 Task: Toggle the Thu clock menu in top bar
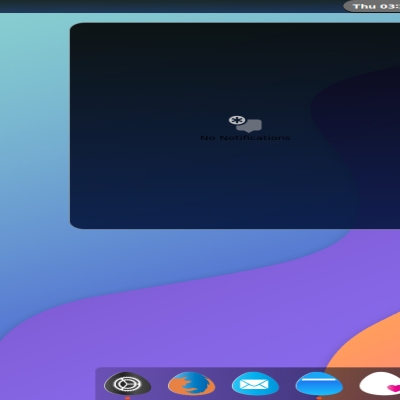[x=372, y=6]
